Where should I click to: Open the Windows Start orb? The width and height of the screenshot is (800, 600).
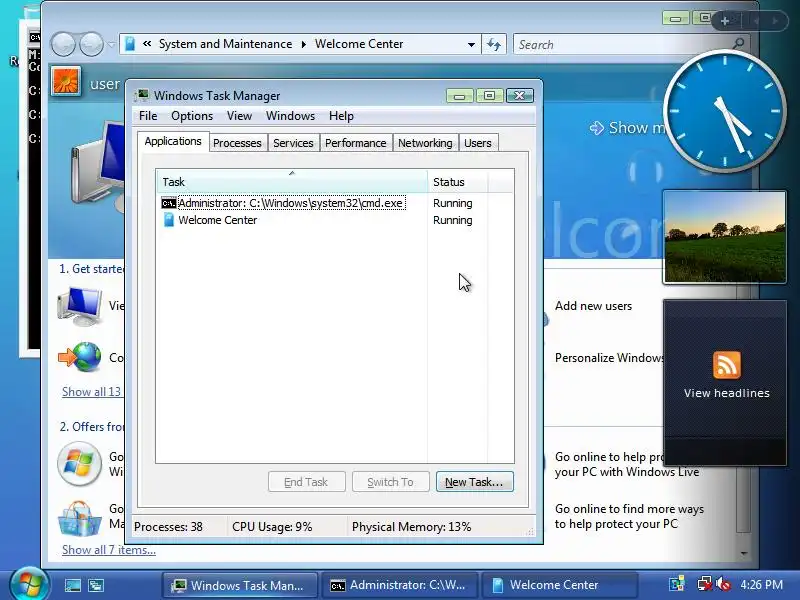click(30, 584)
